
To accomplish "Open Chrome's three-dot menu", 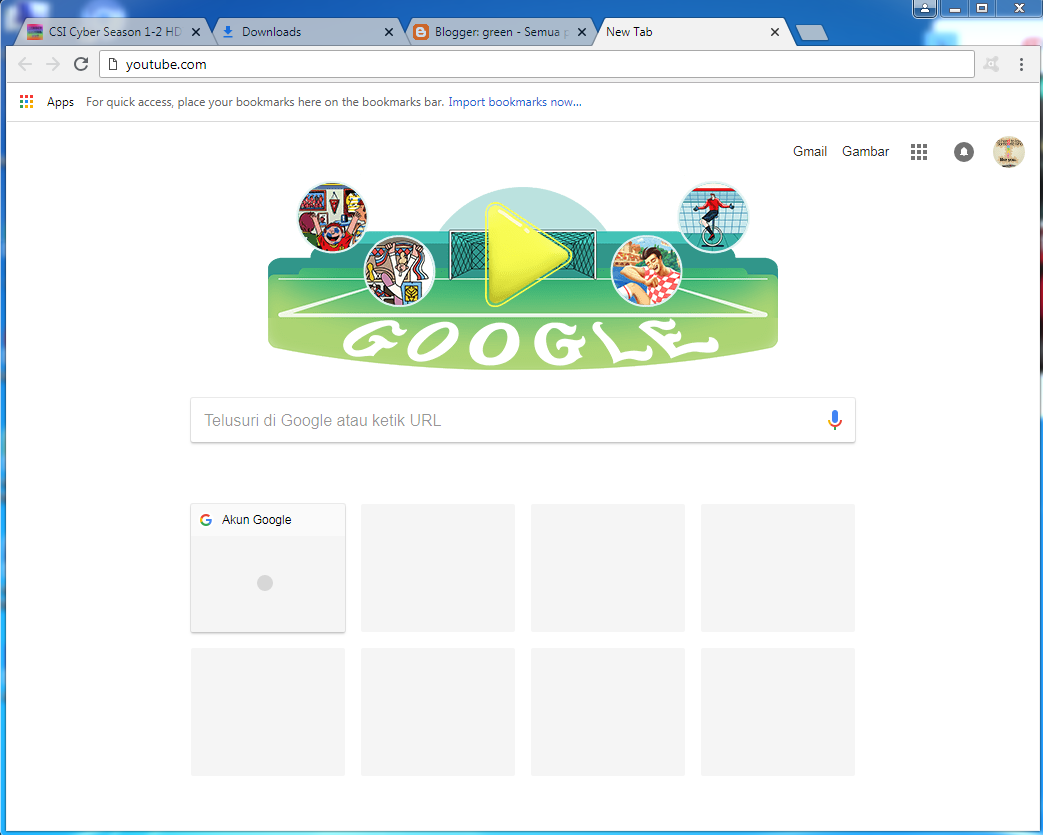I will tap(1021, 64).
